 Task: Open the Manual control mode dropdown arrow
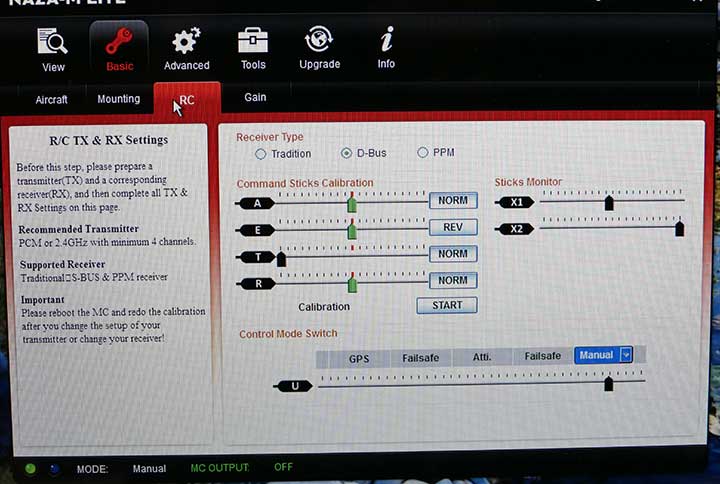pyautogui.click(x=626, y=355)
